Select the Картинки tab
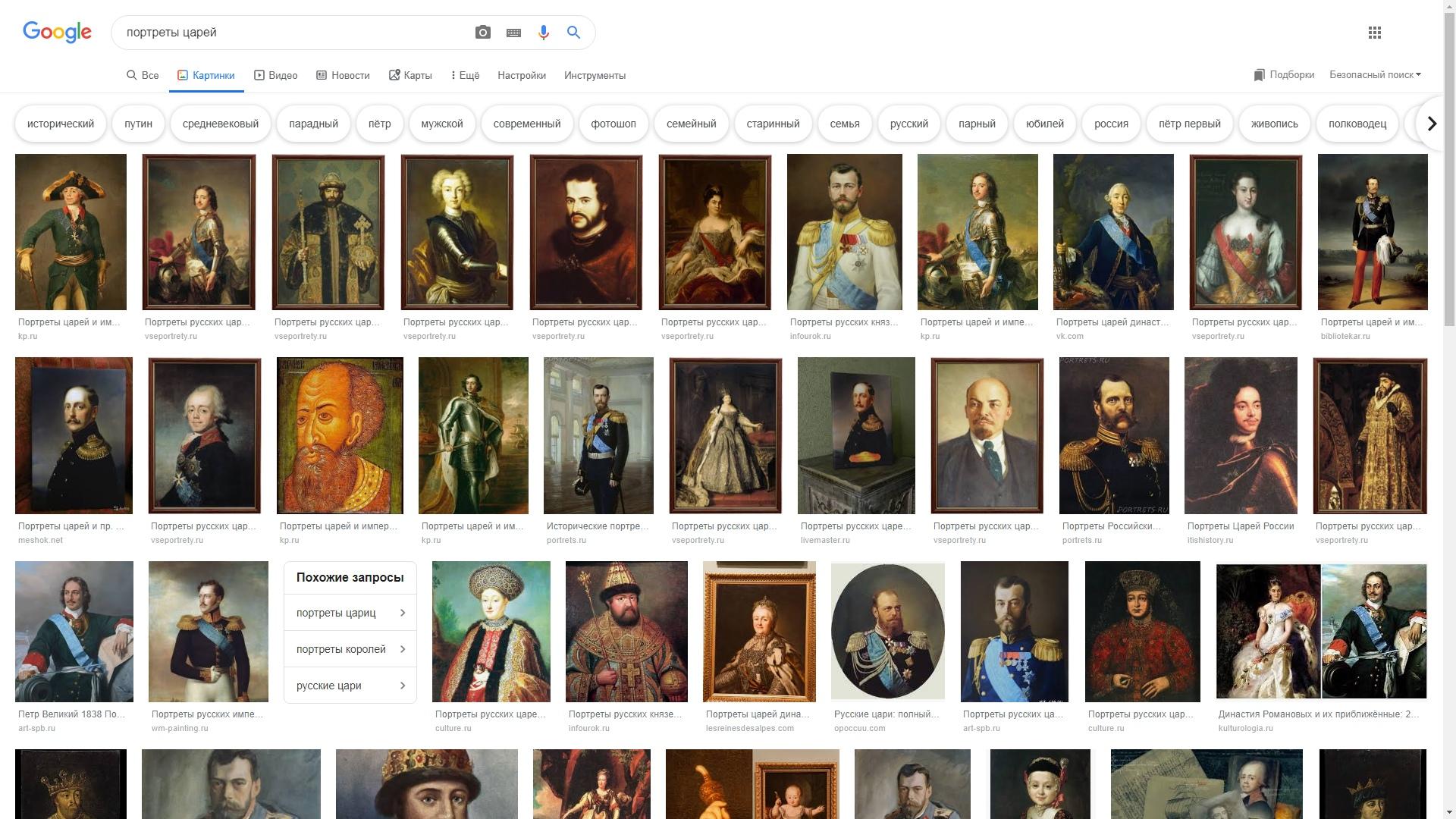 [x=206, y=75]
